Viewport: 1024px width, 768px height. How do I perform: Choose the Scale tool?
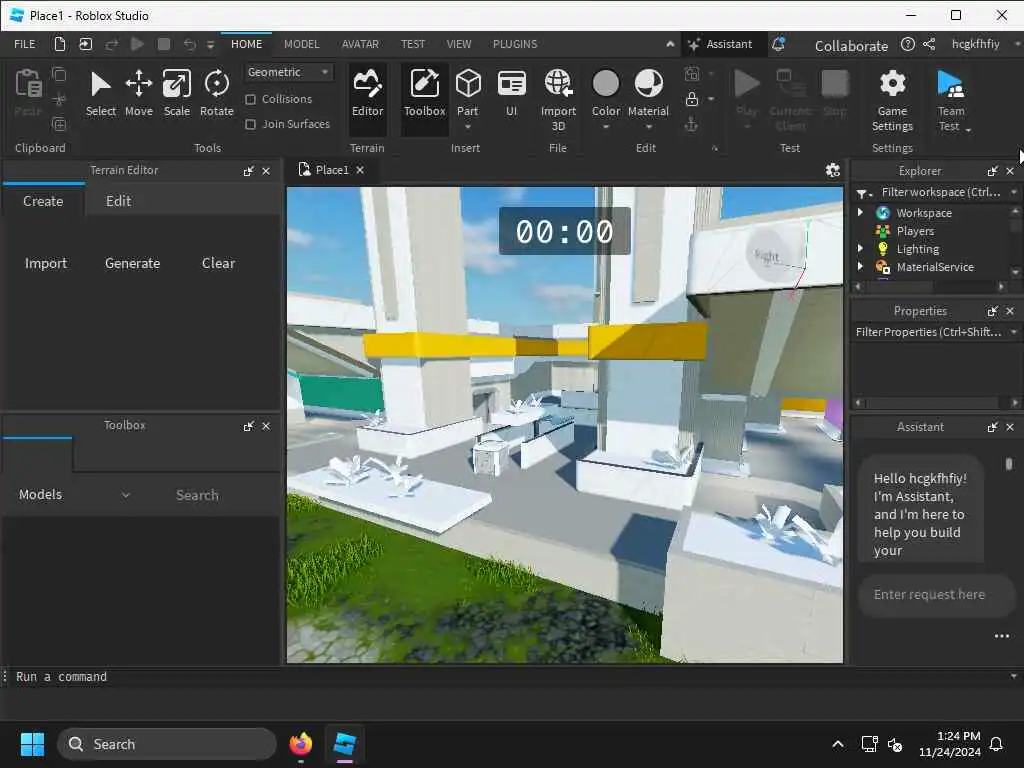[176, 93]
